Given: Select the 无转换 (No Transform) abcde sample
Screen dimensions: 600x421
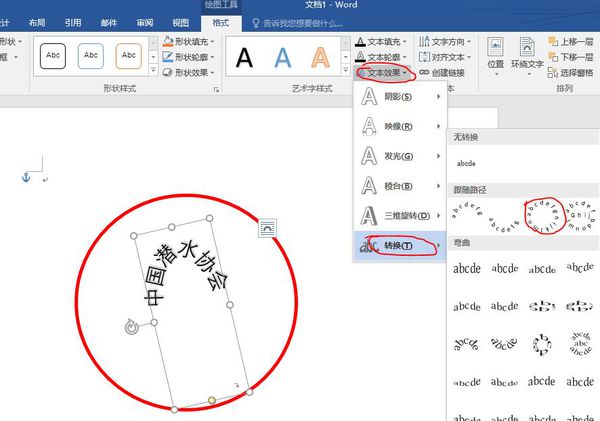Looking at the screenshot, I should click(466, 162).
